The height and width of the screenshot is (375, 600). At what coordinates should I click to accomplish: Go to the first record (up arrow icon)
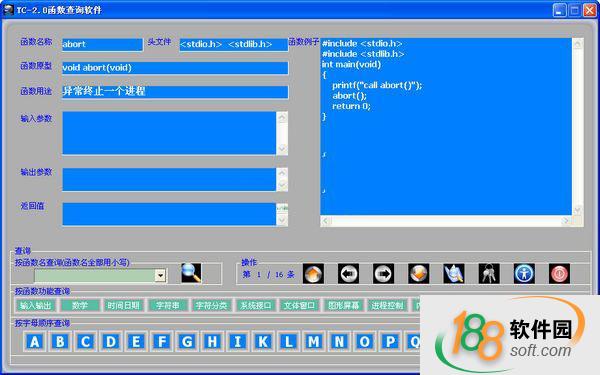pos(313,274)
